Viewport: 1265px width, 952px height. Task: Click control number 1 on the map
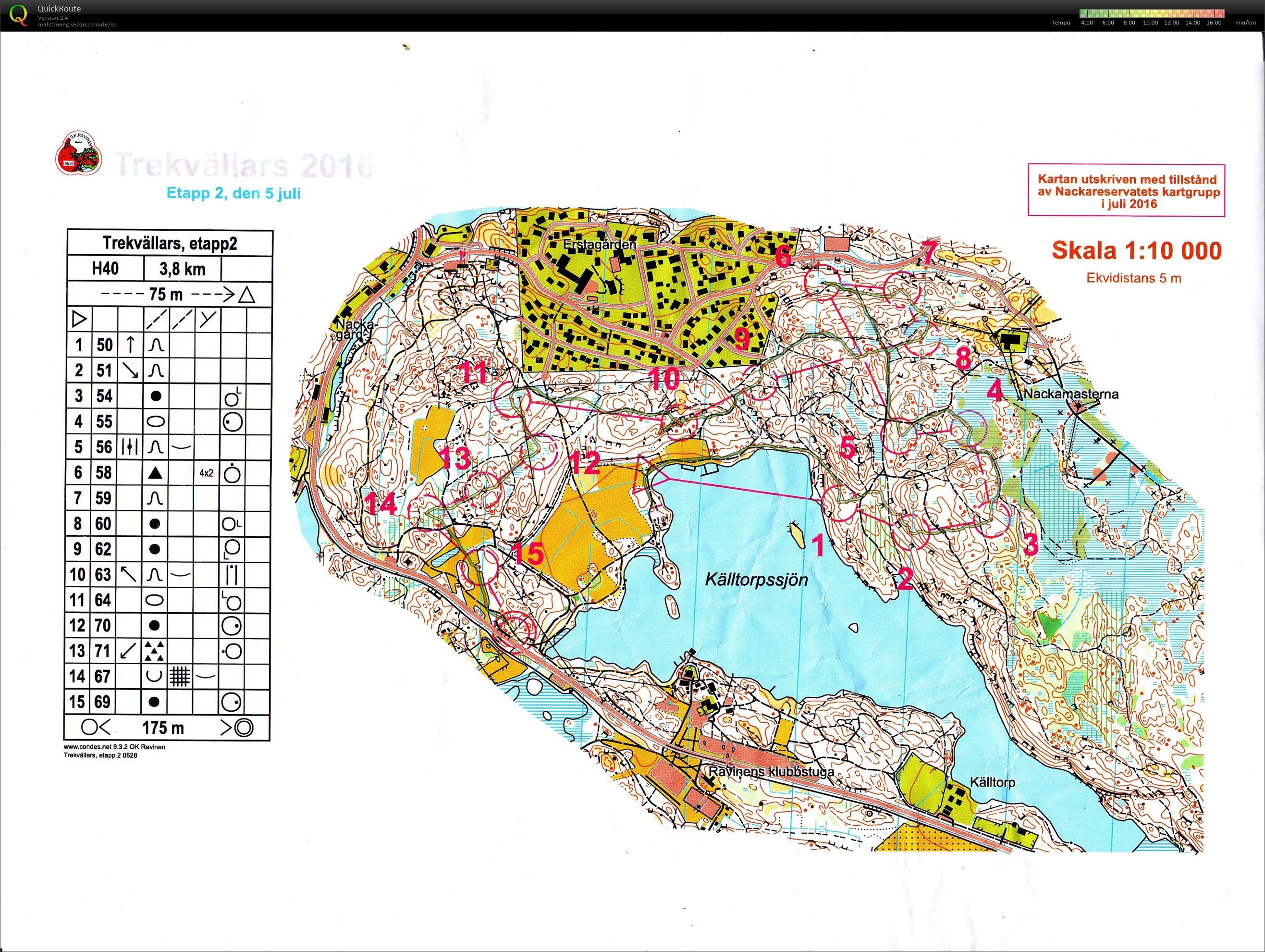pyautogui.click(x=819, y=544)
